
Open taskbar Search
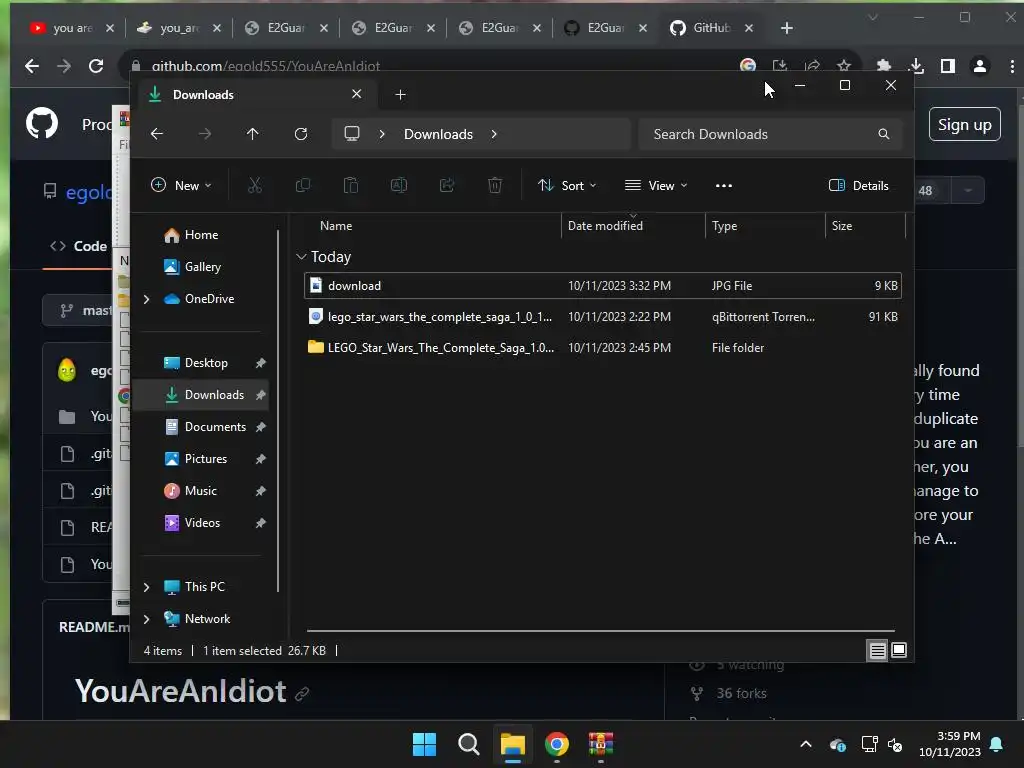coord(468,744)
